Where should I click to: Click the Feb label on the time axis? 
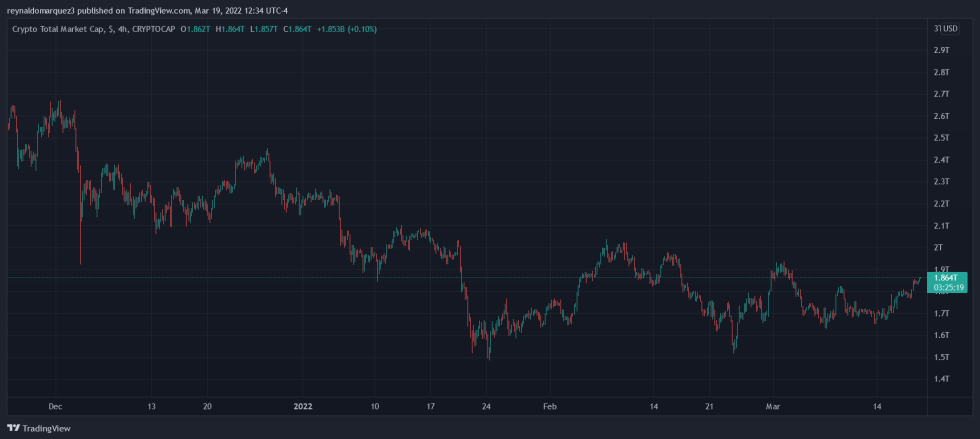coord(549,406)
